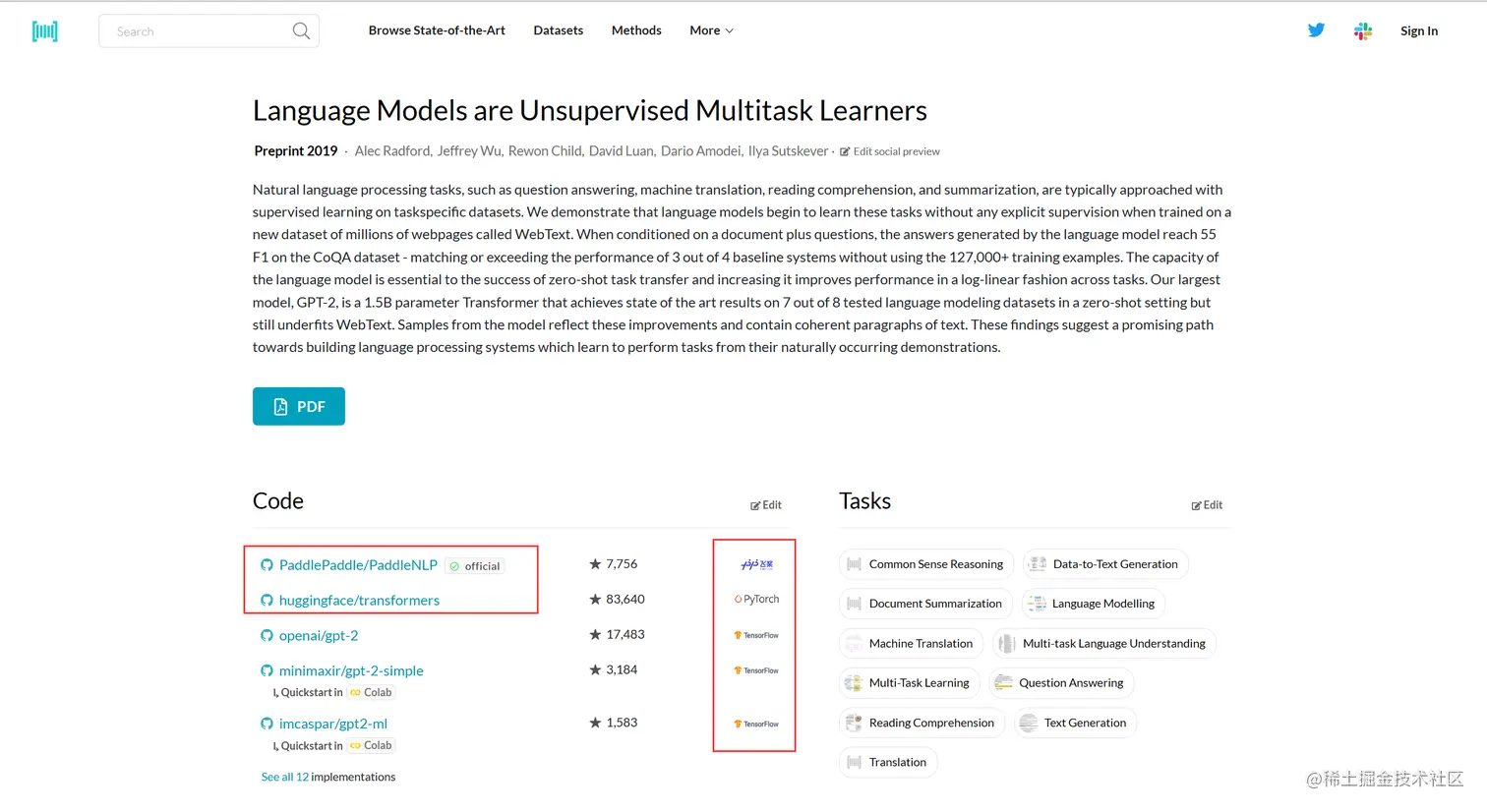The height and width of the screenshot is (812, 1487).
Task: Click star icon for openai/gpt-2
Action: coord(595,635)
